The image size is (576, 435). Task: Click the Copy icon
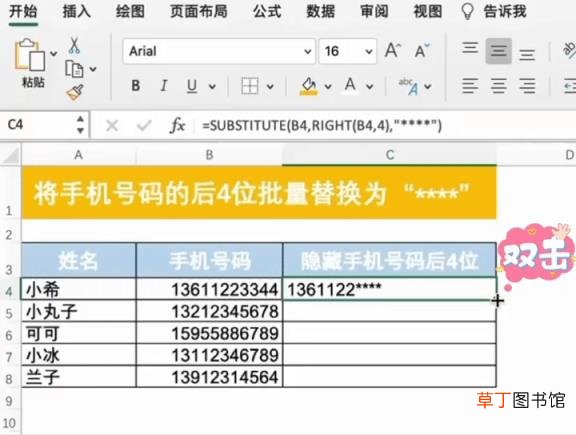[74, 69]
